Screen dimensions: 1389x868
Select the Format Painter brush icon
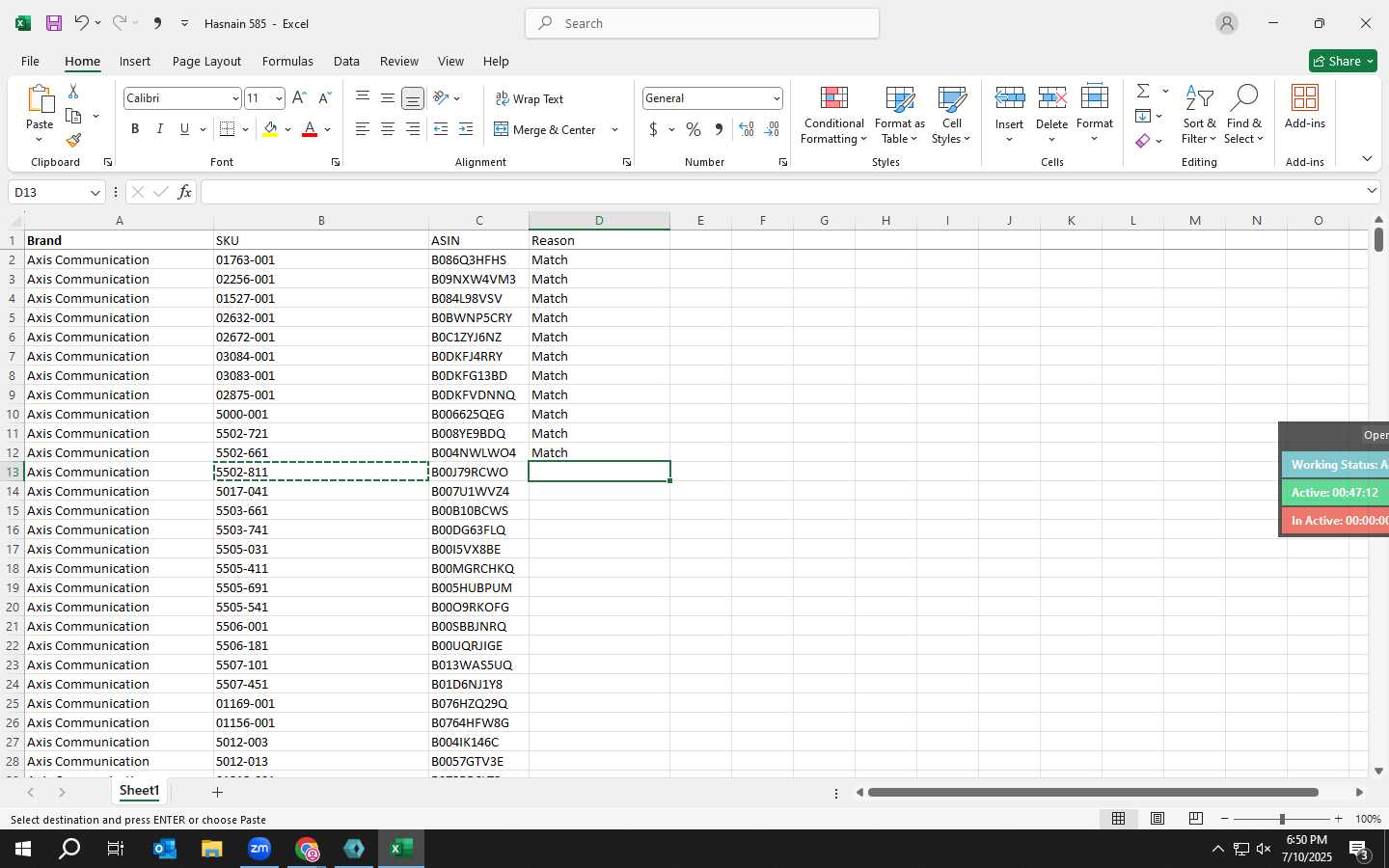73,141
